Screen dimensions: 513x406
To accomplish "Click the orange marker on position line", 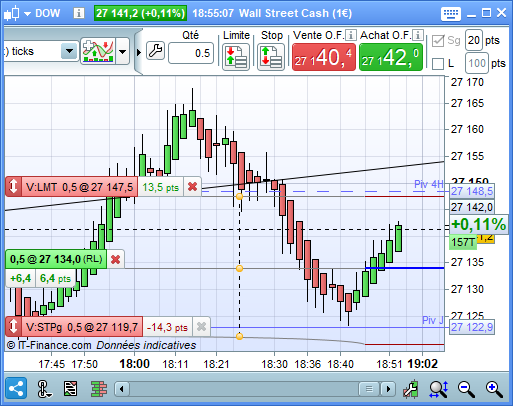I will [239, 268].
